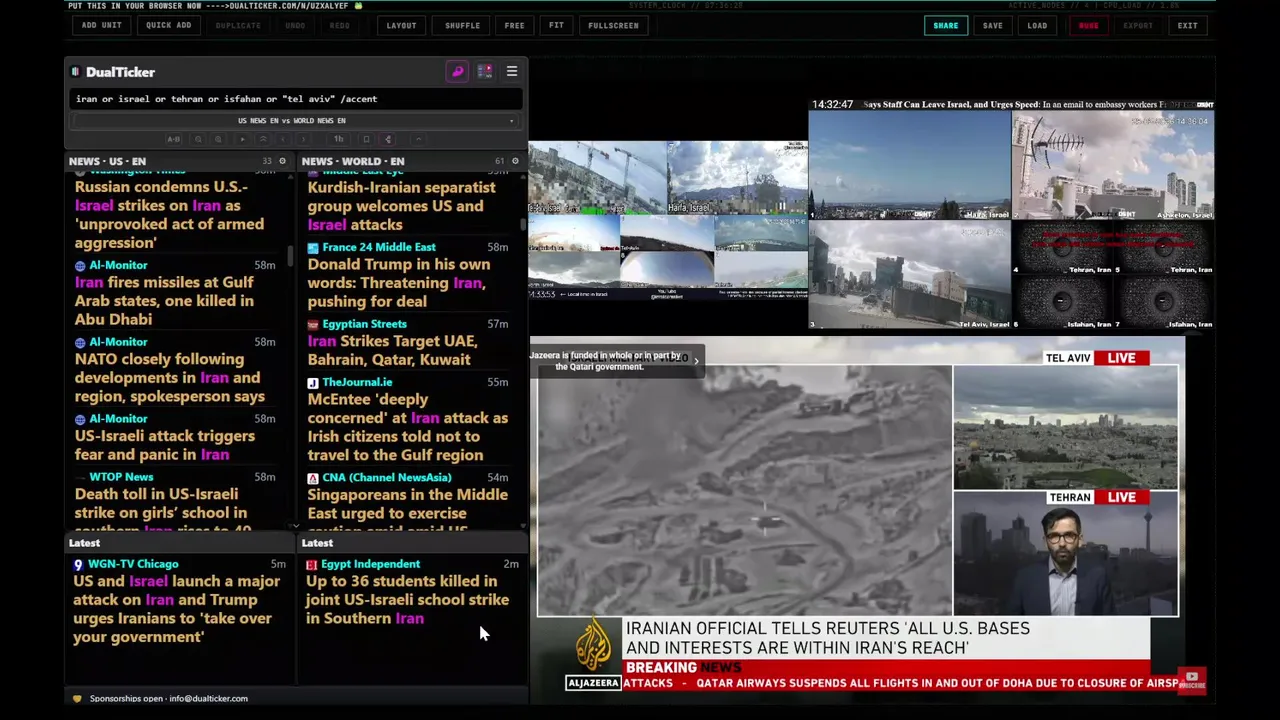Click the ticker search query field
Screen dimensions: 1280x720
click(x=296, y=99)
